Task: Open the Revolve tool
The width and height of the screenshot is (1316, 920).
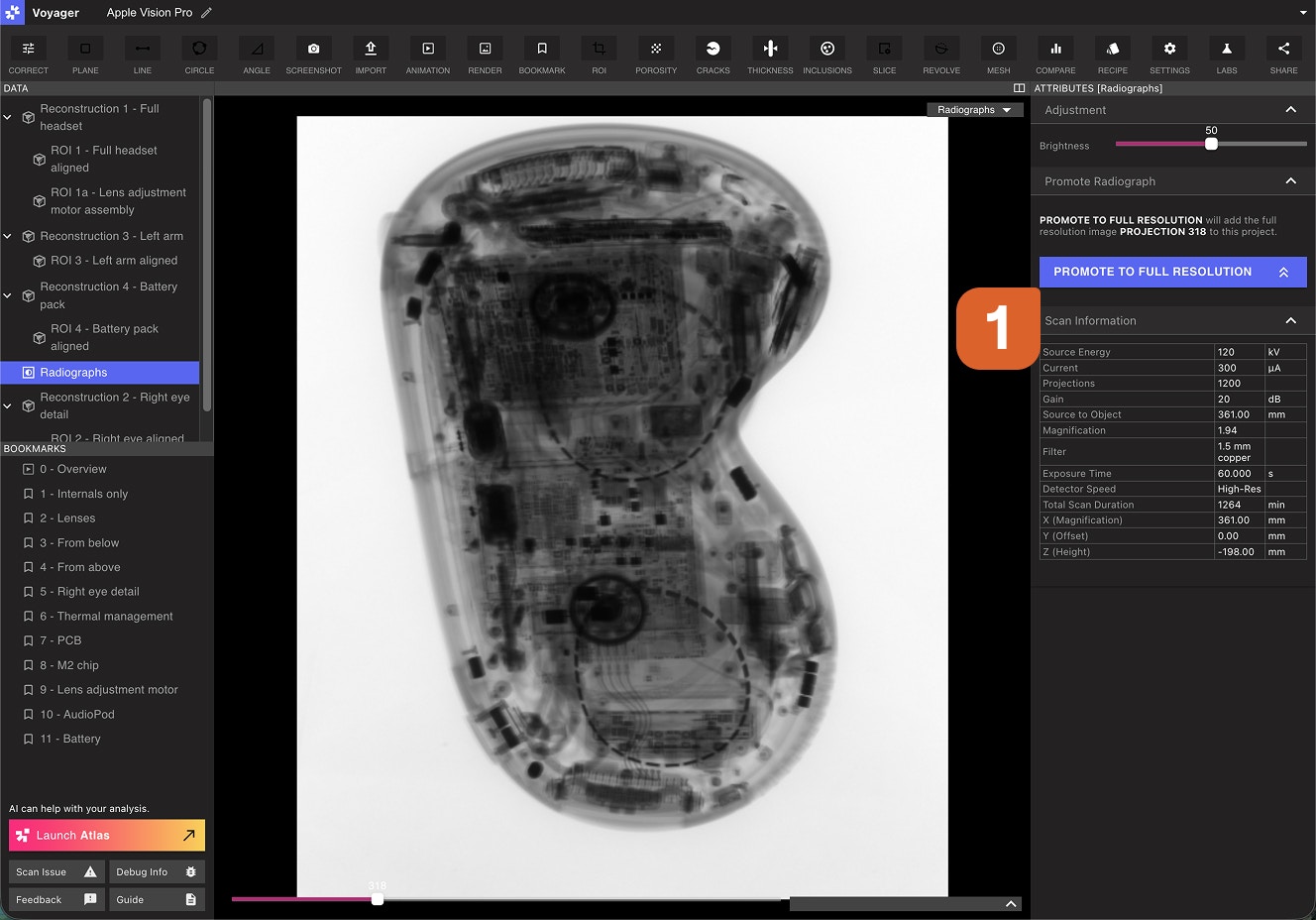Action: (x=941, y=50)
